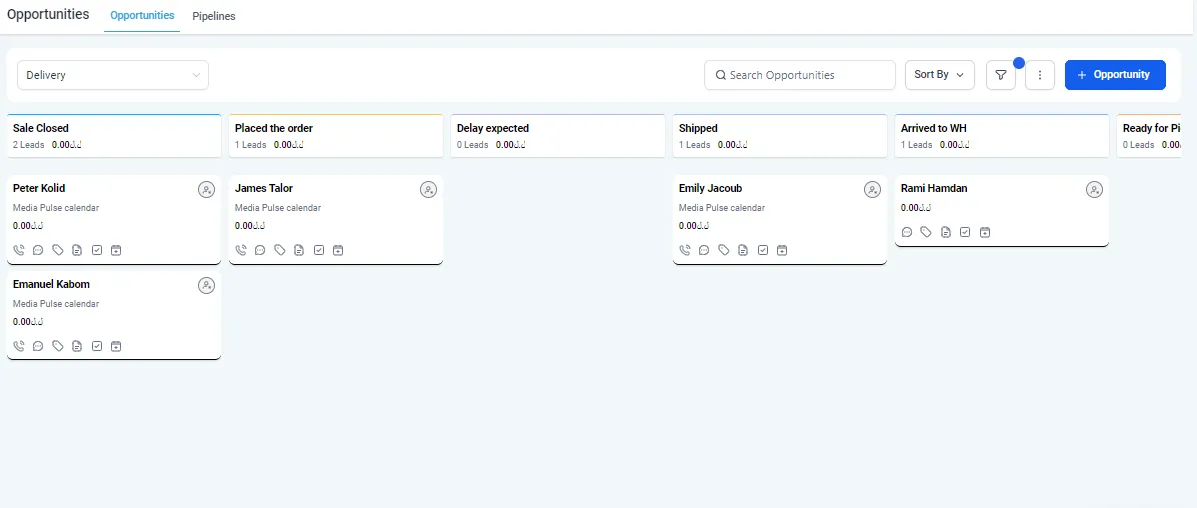
Task: Click Media Pulse calendar text on James Talor card
Action: [x=278, y=208]
